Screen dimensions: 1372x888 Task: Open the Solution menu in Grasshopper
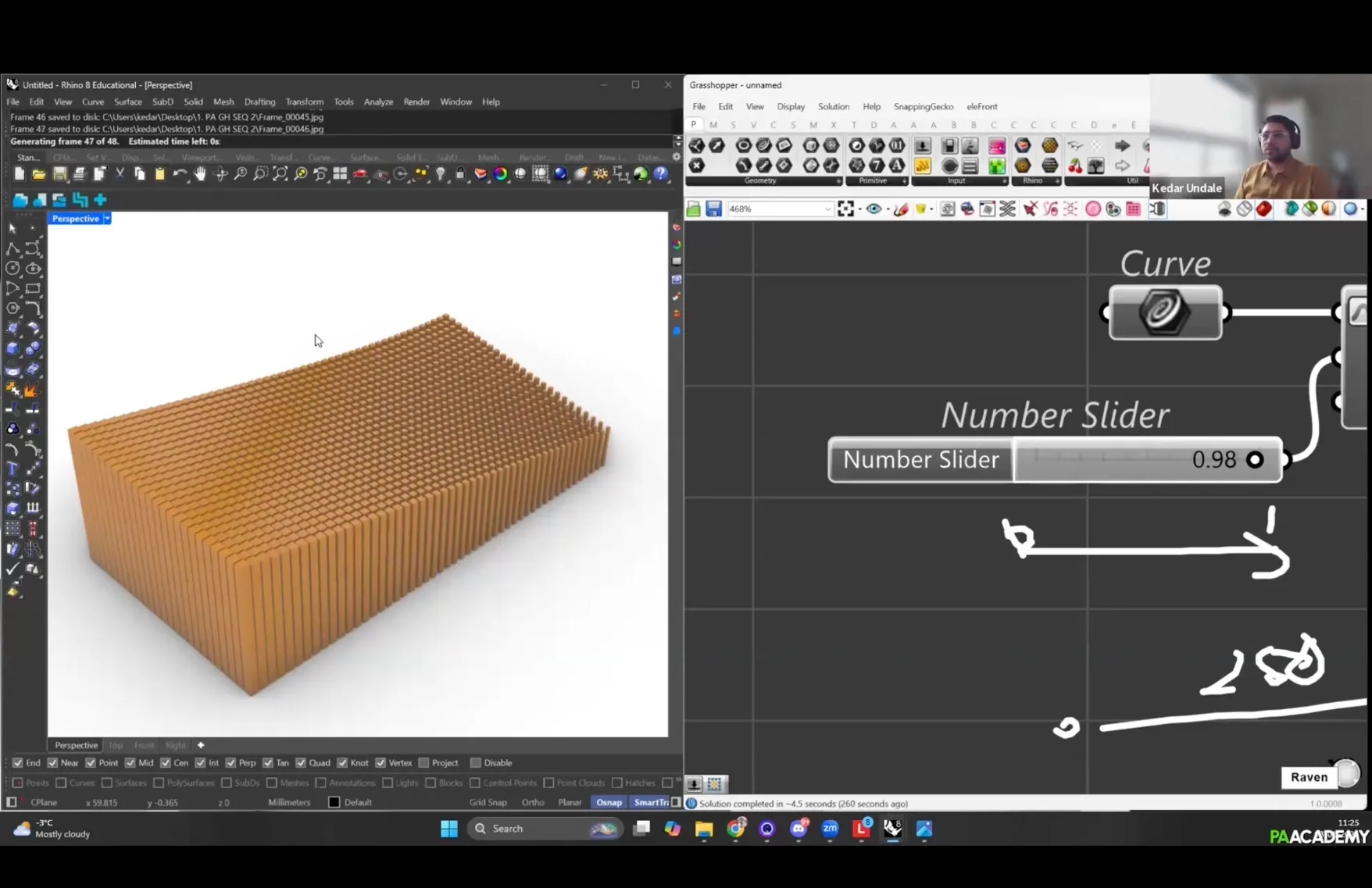[x=833, y=106]
